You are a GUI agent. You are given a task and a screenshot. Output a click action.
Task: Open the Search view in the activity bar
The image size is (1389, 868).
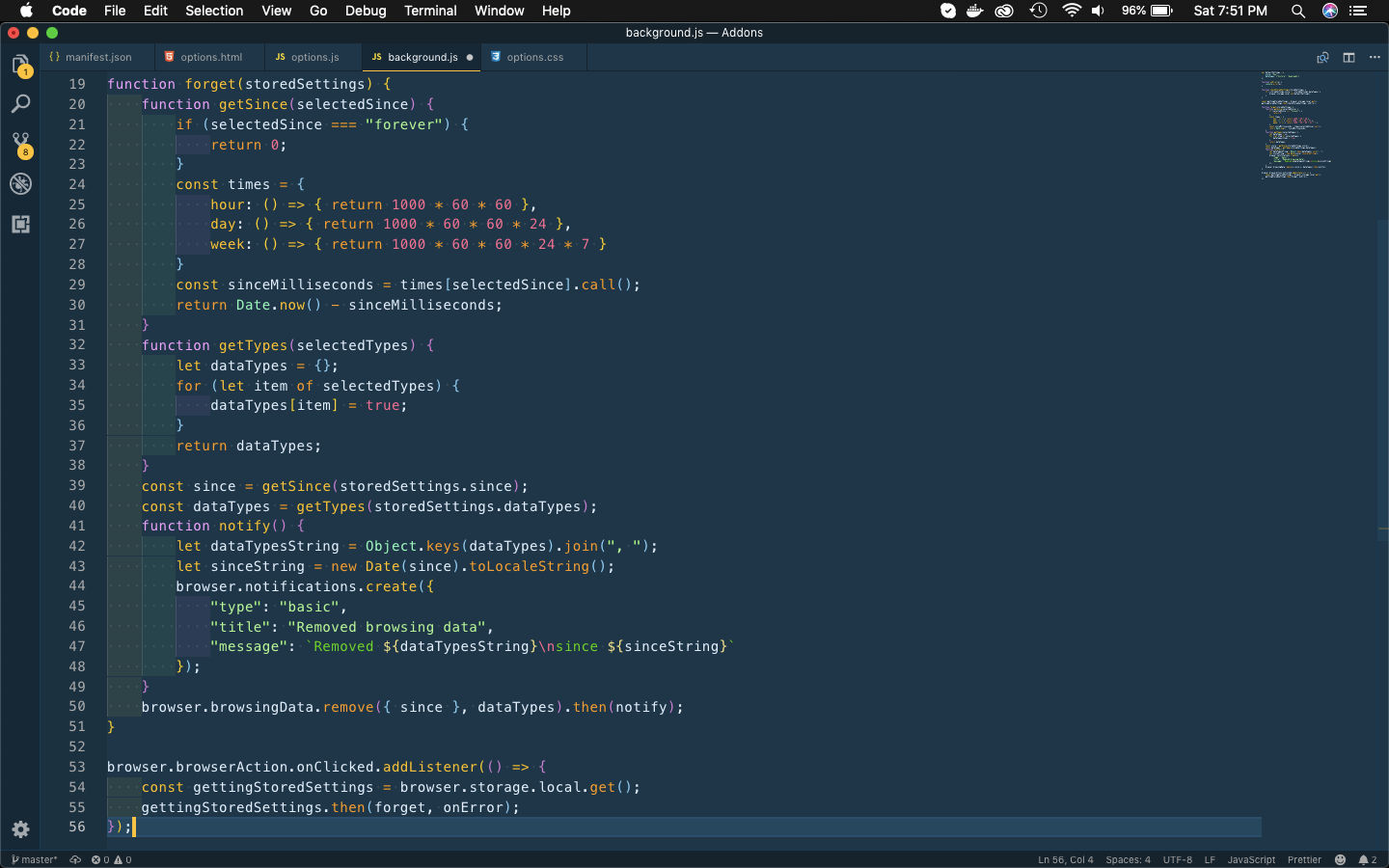pyautogui.click(x=20, y=104)
